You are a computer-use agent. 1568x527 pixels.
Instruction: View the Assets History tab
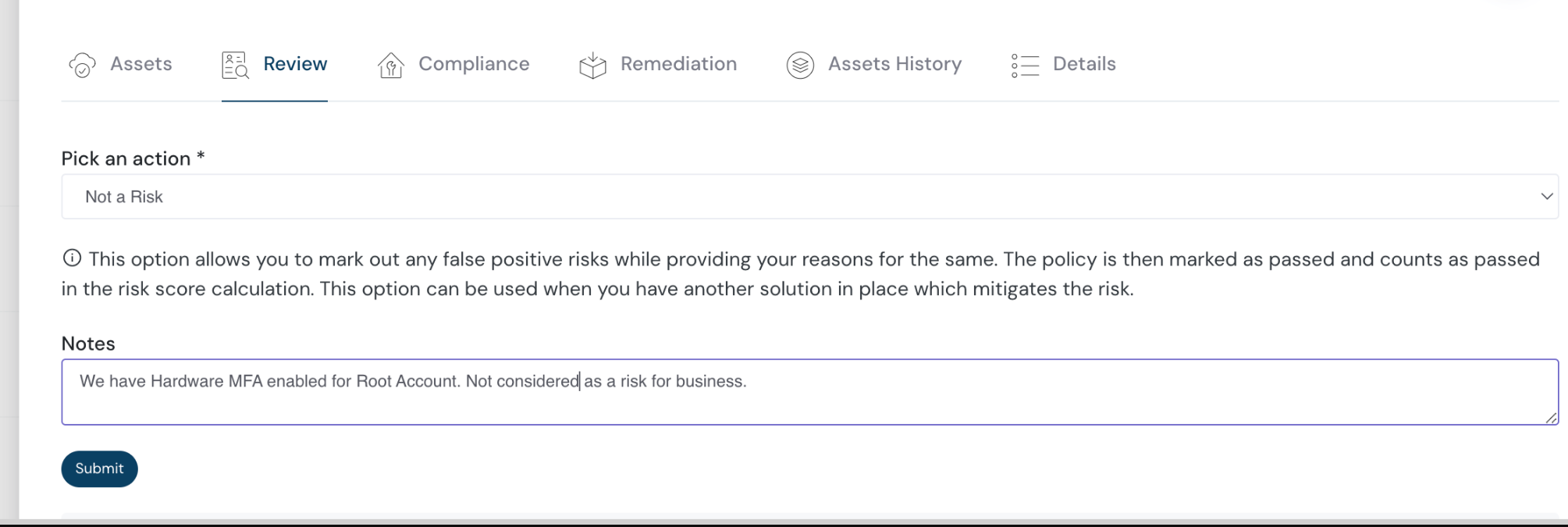[894, 64]
